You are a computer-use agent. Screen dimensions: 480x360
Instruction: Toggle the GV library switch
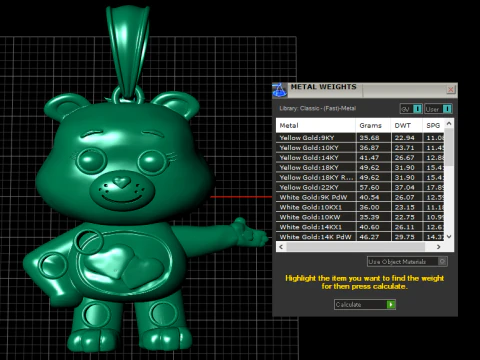(411, 109)
